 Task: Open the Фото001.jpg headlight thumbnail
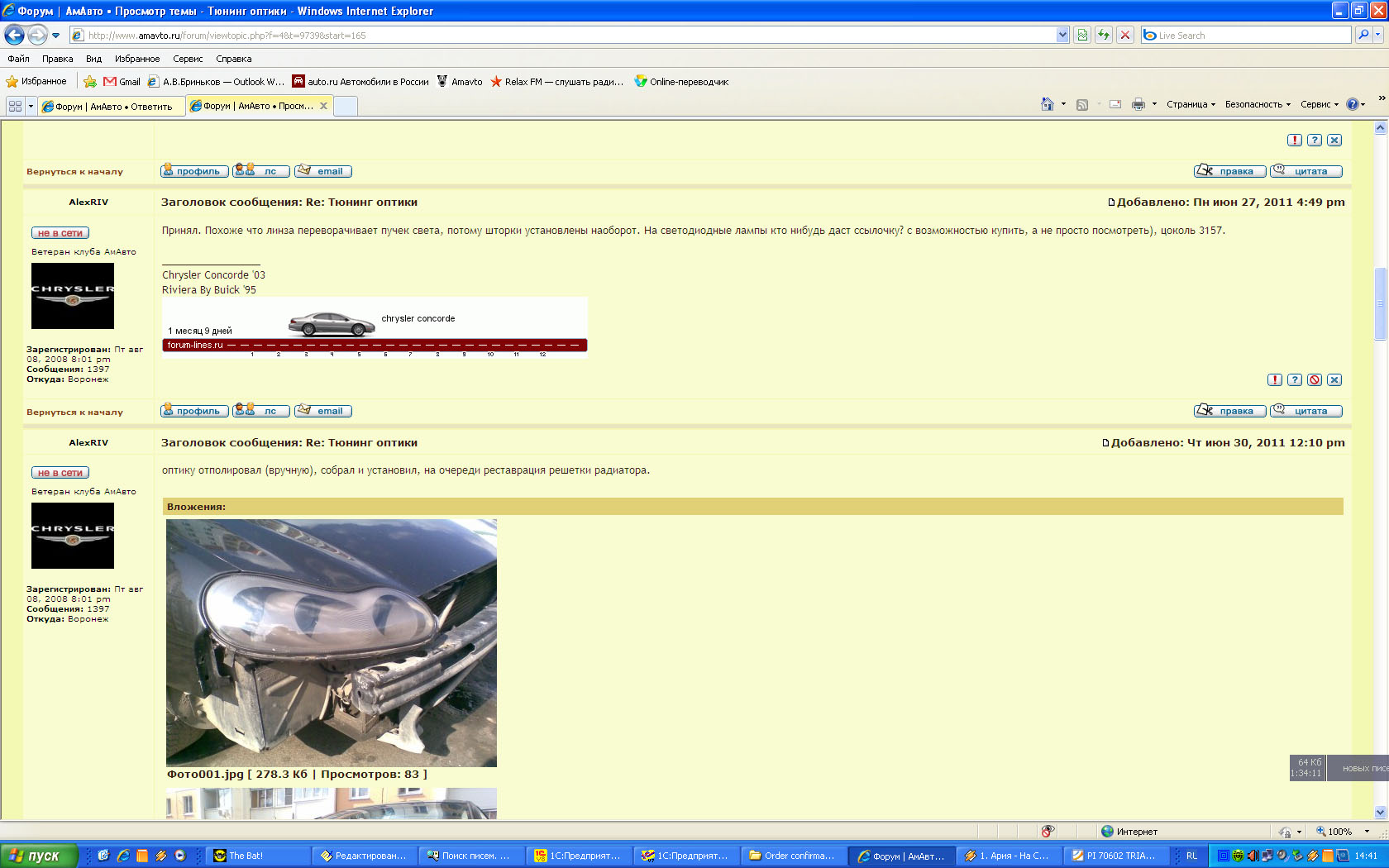(x=331, y=642)
